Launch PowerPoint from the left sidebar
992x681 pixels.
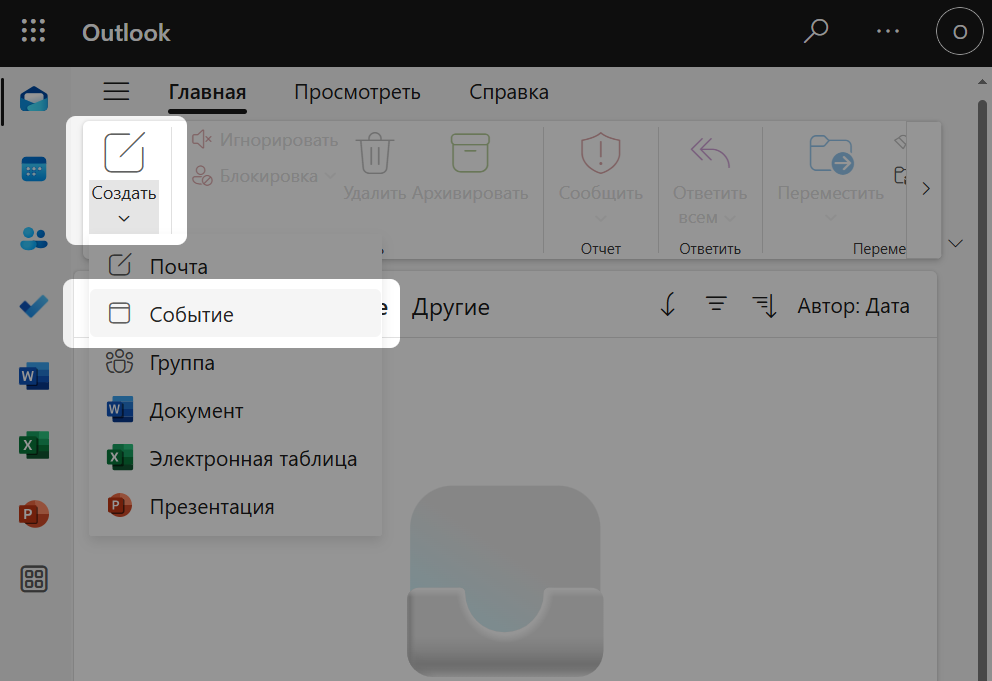[x=34, y=514]
